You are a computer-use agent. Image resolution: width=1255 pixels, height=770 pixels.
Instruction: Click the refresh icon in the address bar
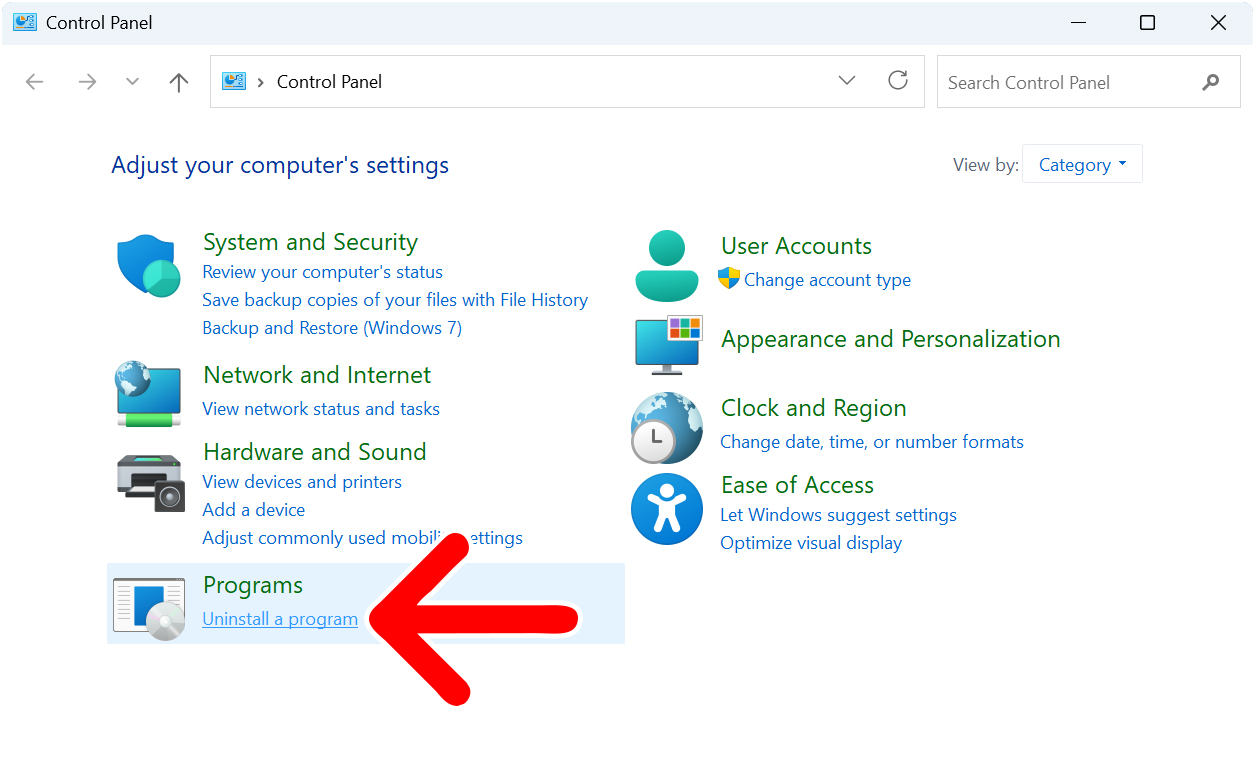click(x=897, y=82)
